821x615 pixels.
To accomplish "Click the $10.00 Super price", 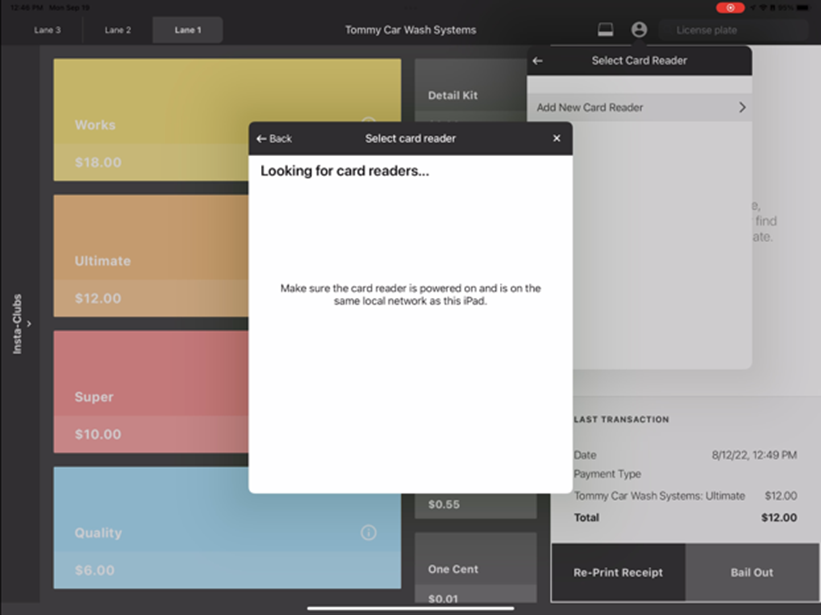I will pos(98,434).
